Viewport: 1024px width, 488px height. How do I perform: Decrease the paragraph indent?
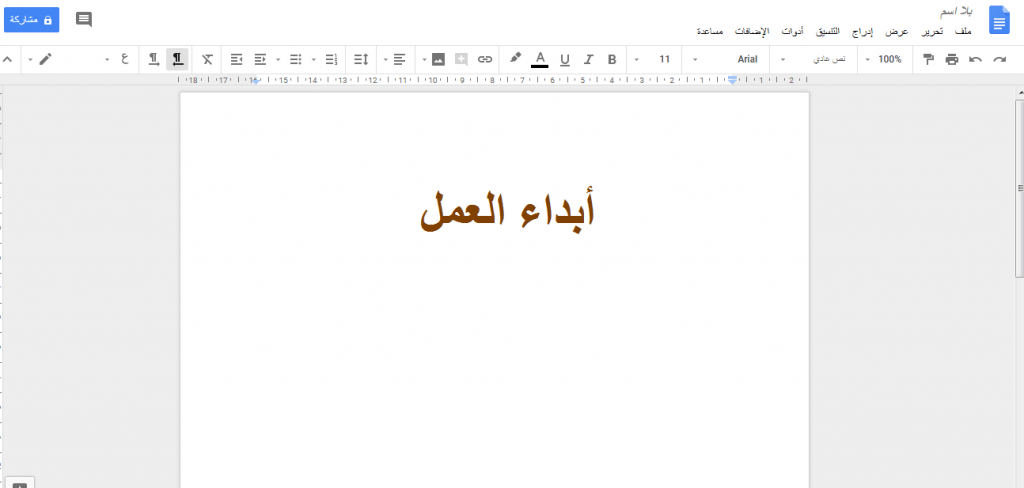[x=260, y=59]
